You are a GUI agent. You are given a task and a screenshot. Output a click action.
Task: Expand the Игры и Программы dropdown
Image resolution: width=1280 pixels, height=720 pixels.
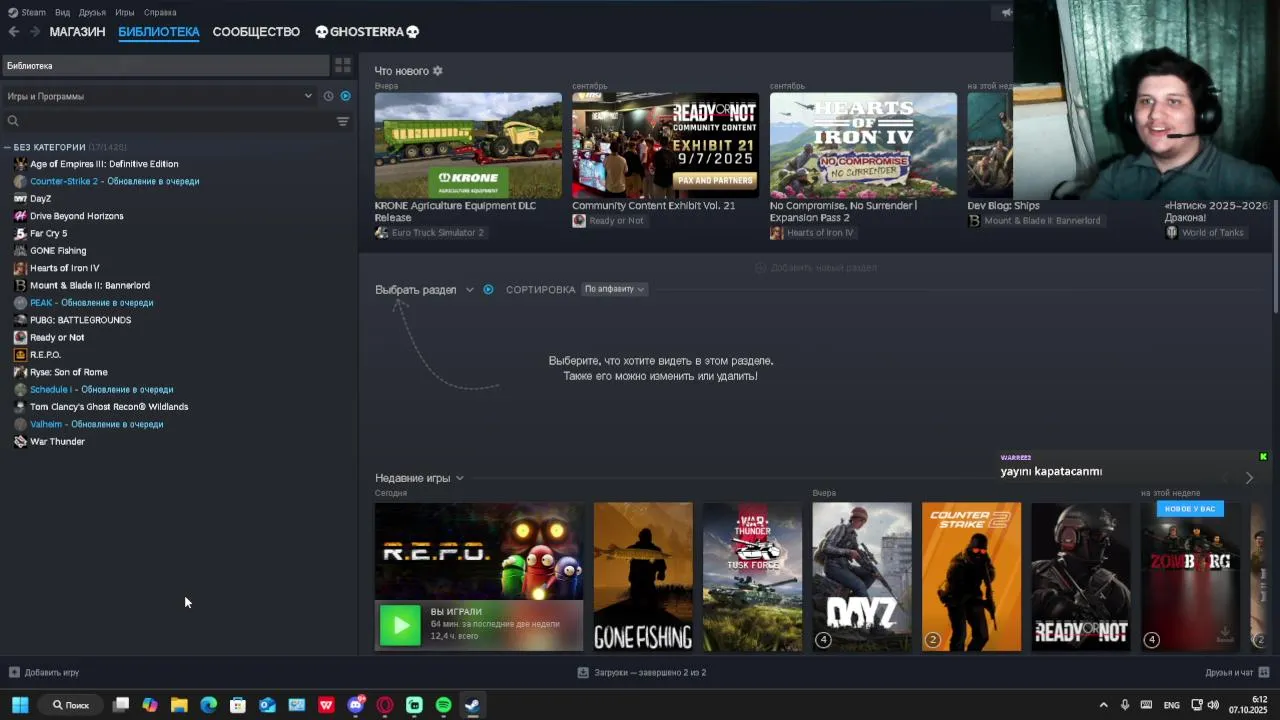[x=160, y=96]
